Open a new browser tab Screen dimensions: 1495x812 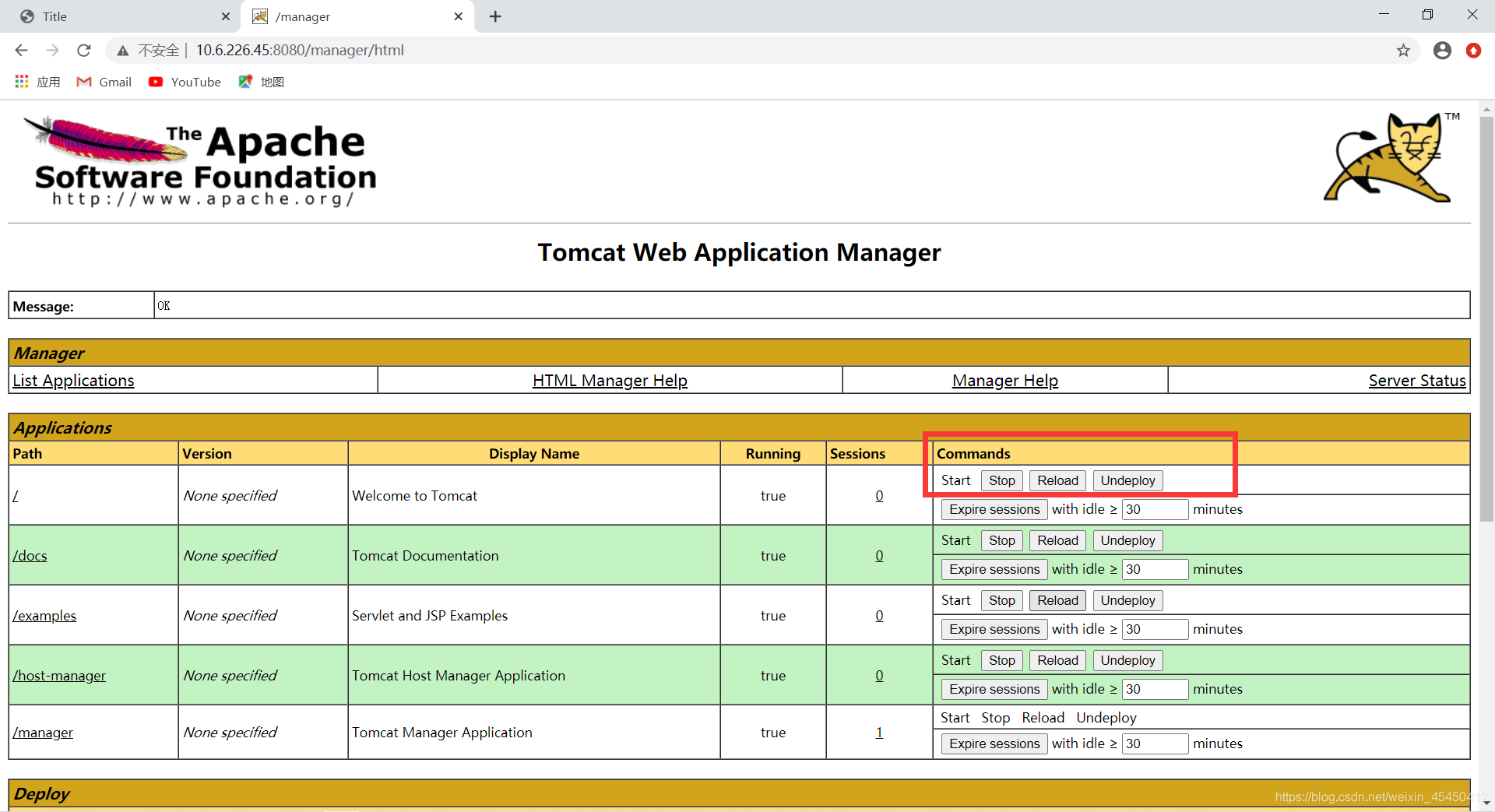pyautogui.click(x=495, y=16)
